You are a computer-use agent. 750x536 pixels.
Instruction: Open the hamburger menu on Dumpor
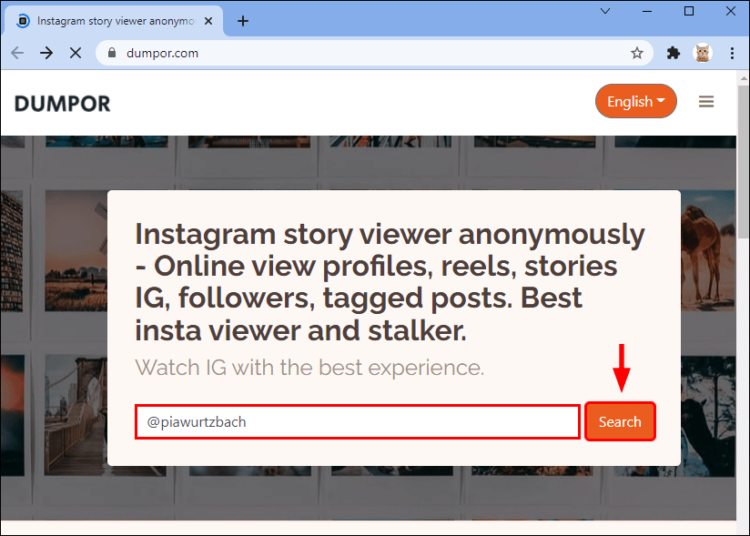[x=706, y=101]
